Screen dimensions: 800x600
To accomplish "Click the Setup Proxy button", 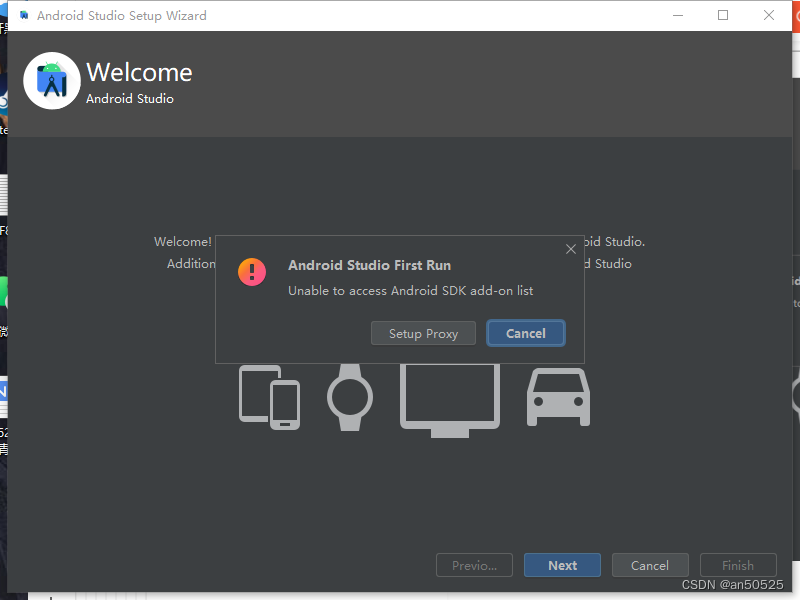I will click(x=423, y=333).
